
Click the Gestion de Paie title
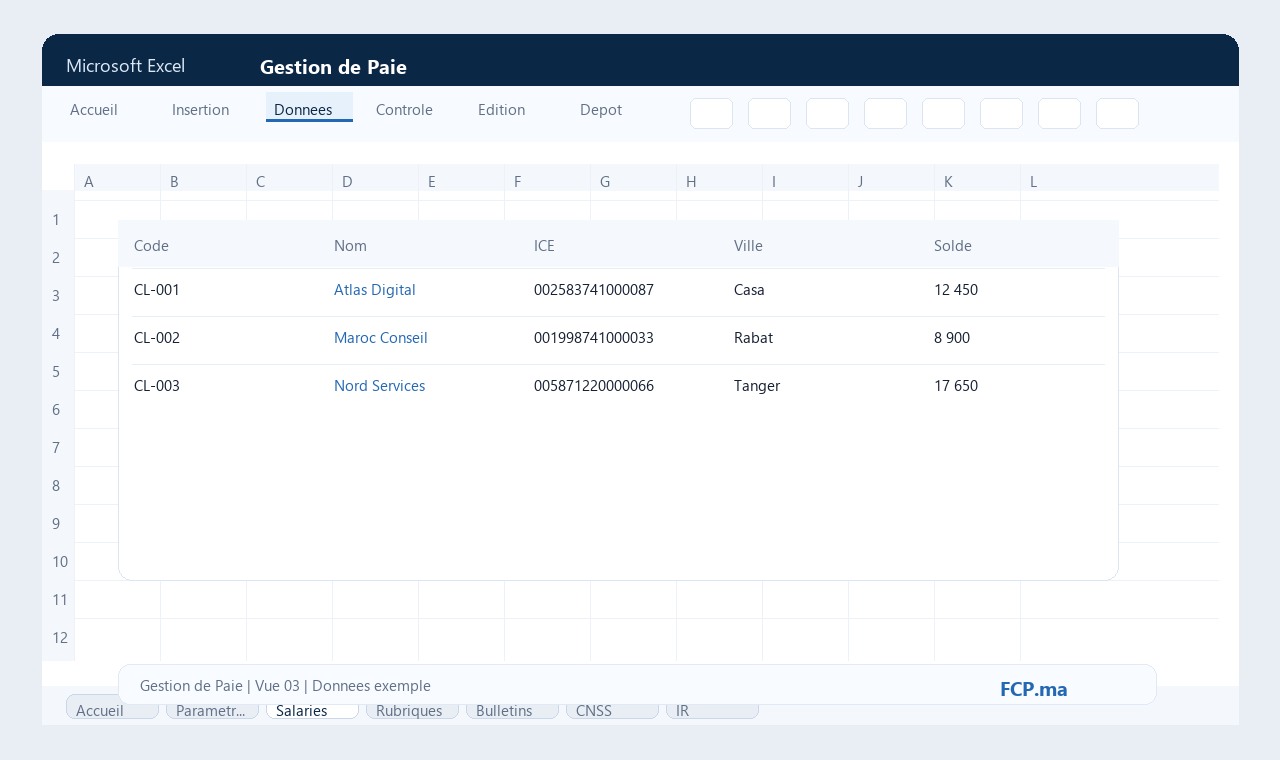[x=333, y=67]
